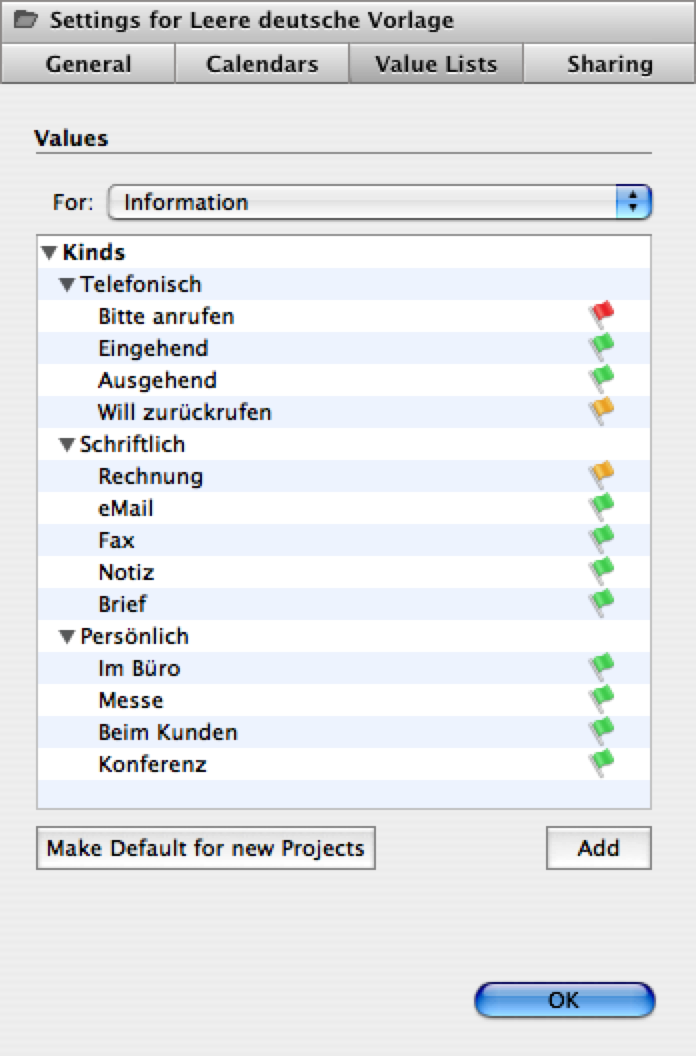Image resolution: width=696 pixels, height=1056 pixels.
Task: Collapse the Kinds group
Action: [x=49, y=253]
